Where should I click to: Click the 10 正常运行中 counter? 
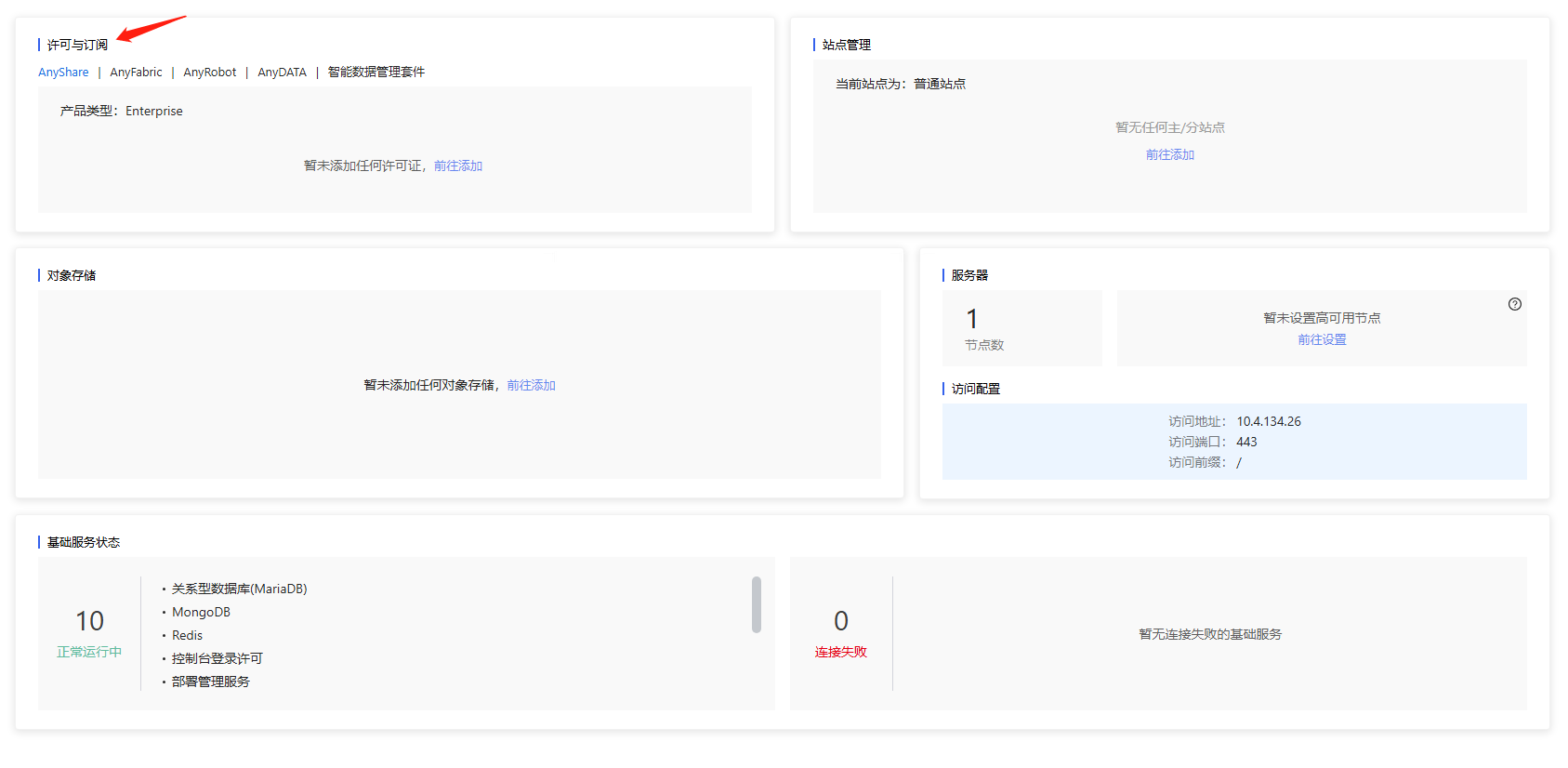tap(89, 633)
